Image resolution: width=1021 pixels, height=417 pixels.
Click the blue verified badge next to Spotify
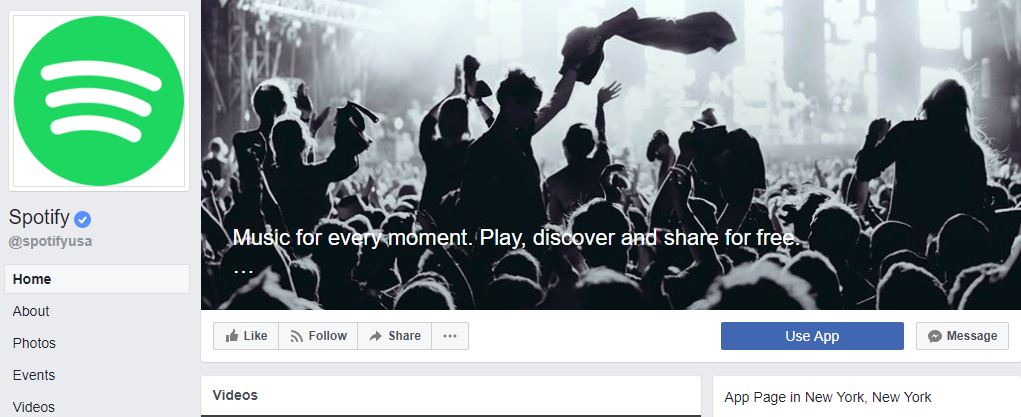coord(83,219)
